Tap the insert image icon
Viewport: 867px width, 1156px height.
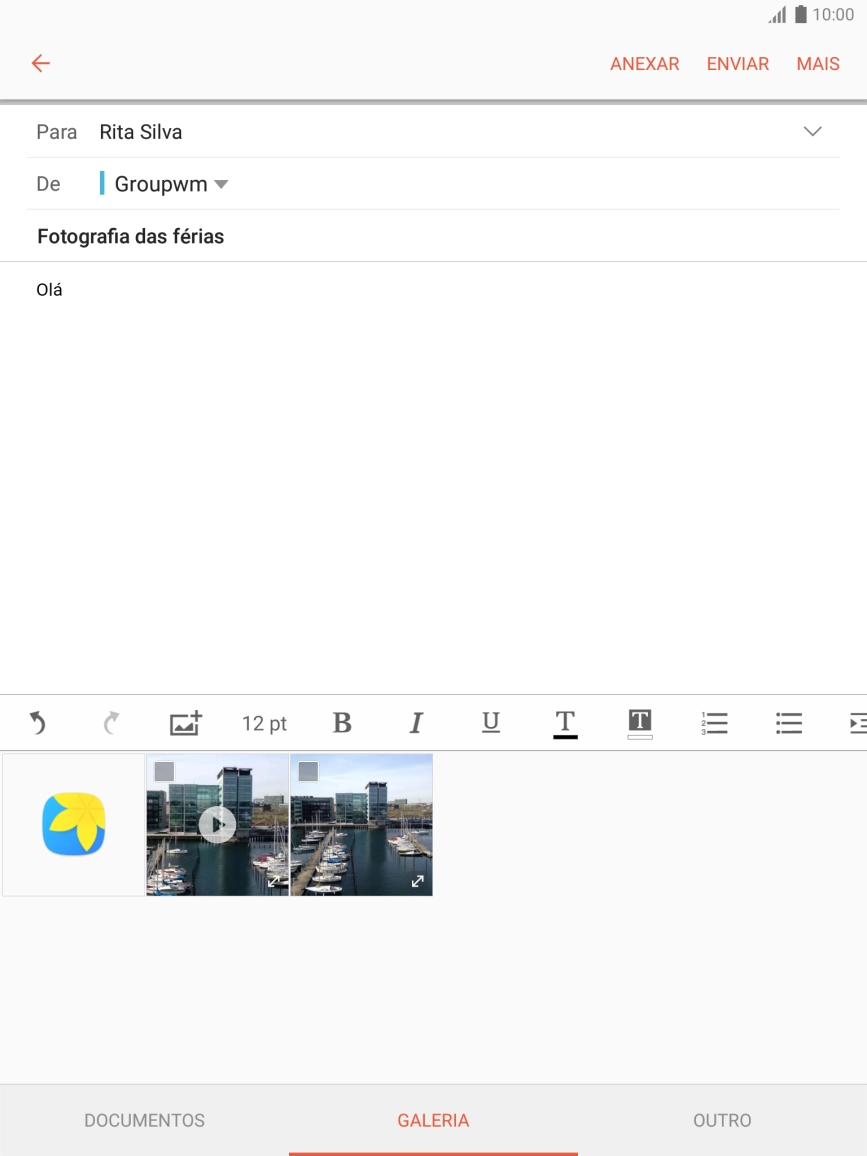pyautogui.click(x=185, y=723)
